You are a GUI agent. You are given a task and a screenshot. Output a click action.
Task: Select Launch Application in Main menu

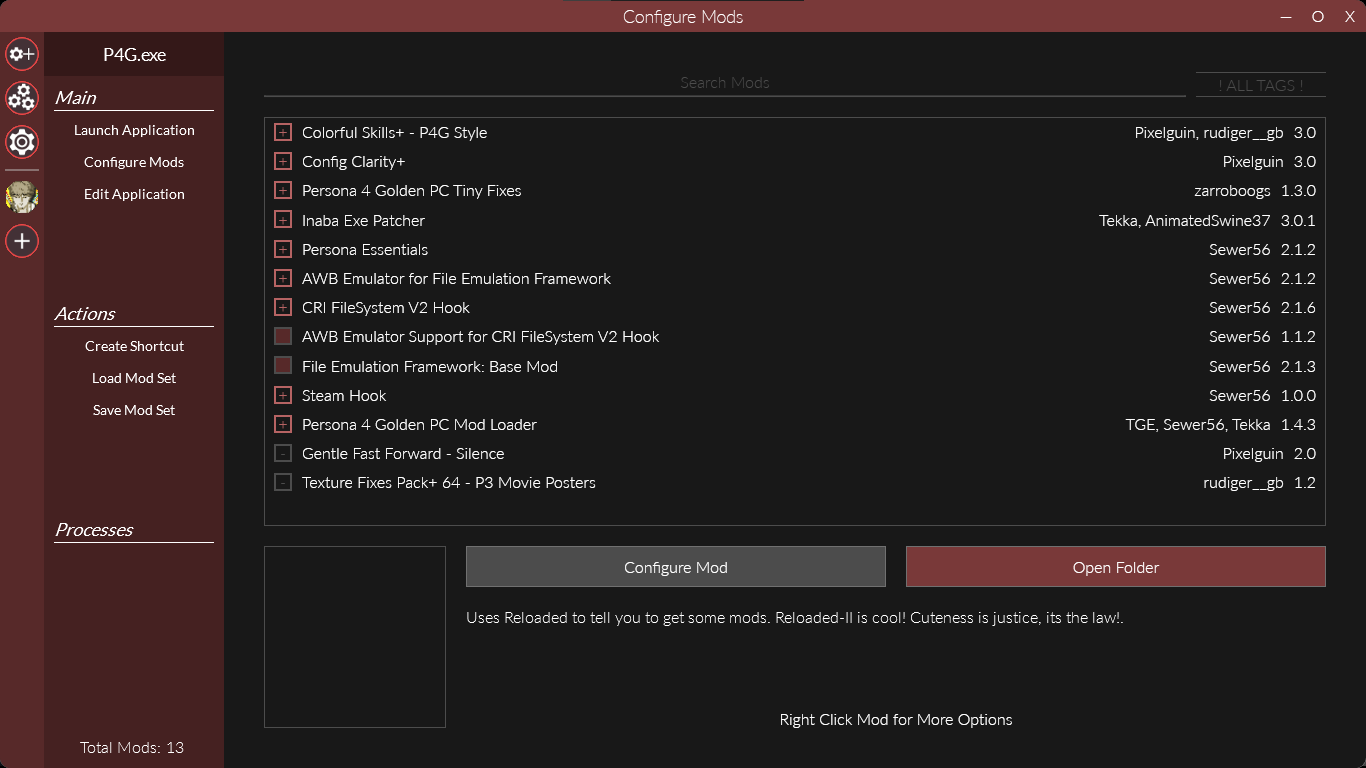tap(134, 130)
